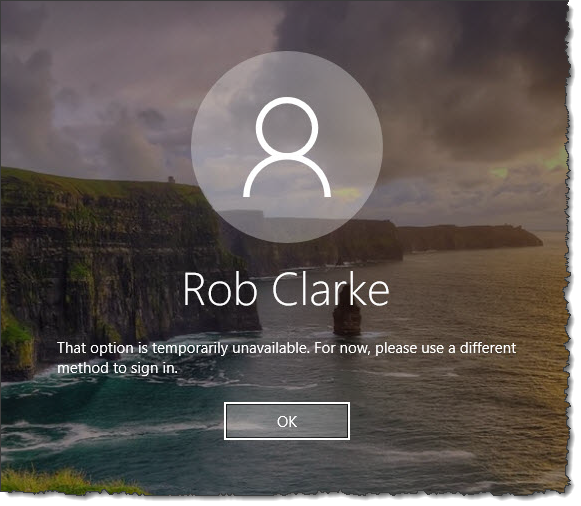This screenshot has height=506, width=581.
Task: Click the OK button
Action: pyautogui.click(x=287, y=421)
